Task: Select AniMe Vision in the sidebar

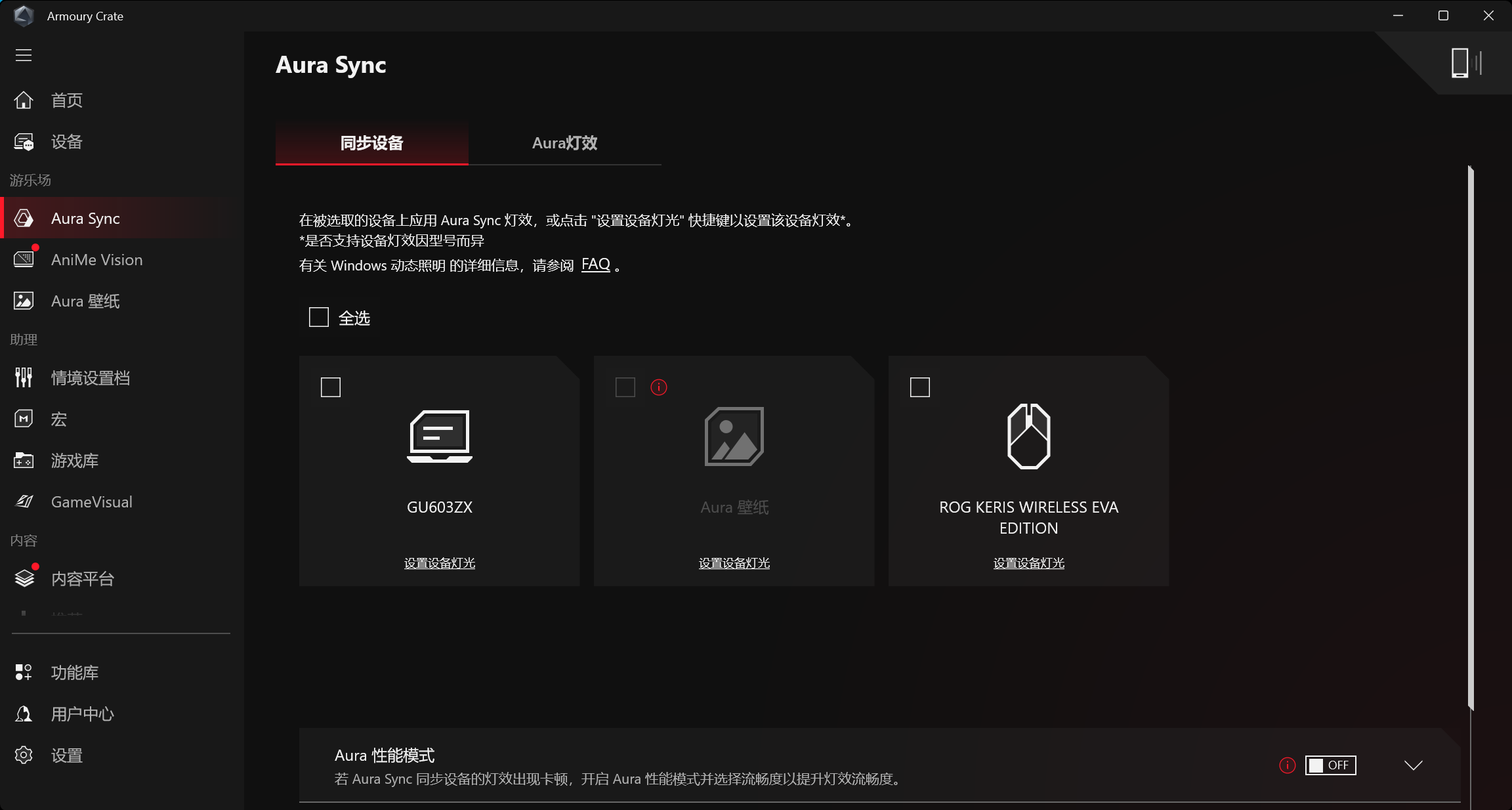Action: pyautogui.click(x=97, y=260)
